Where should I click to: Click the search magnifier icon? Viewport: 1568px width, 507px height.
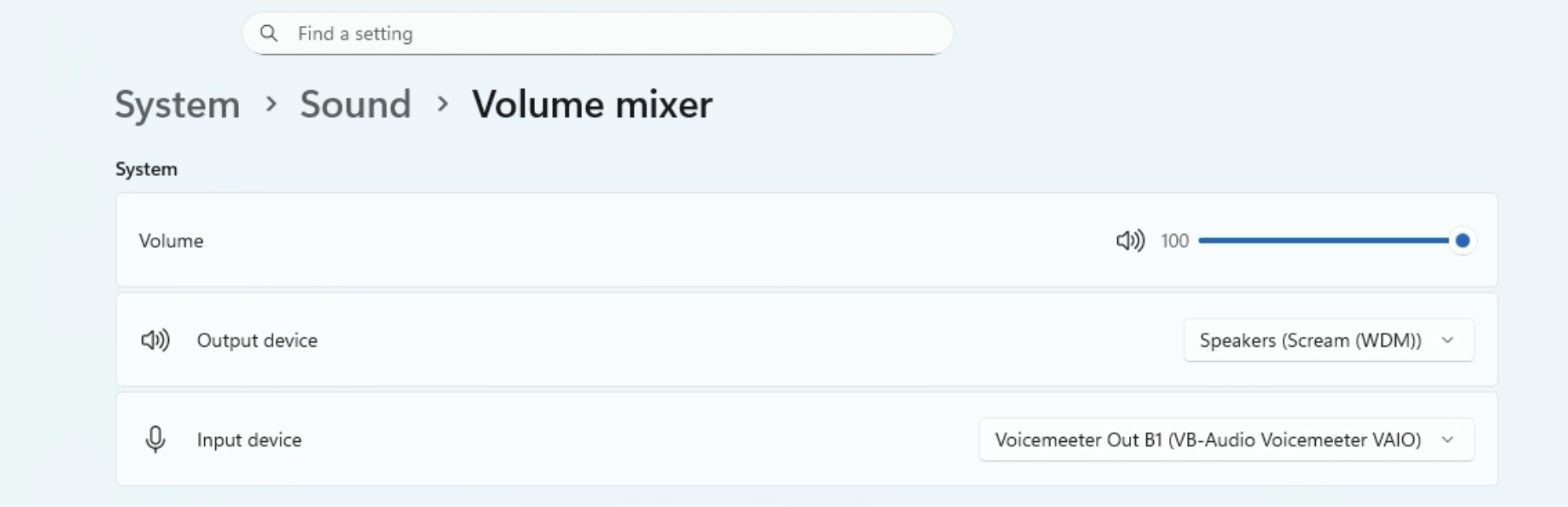(269, 34)
